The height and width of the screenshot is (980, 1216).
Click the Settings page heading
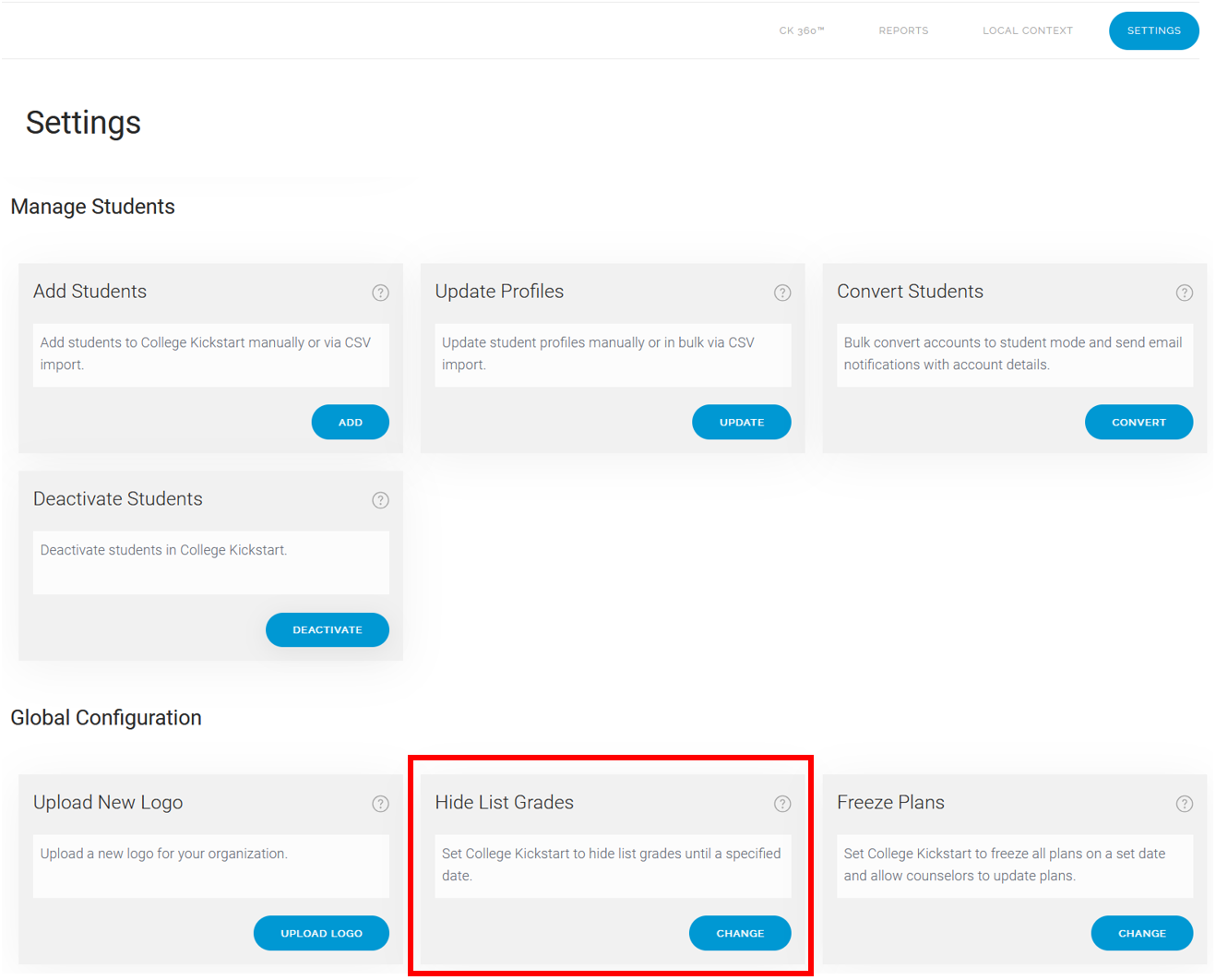click(x=83, y=123)
